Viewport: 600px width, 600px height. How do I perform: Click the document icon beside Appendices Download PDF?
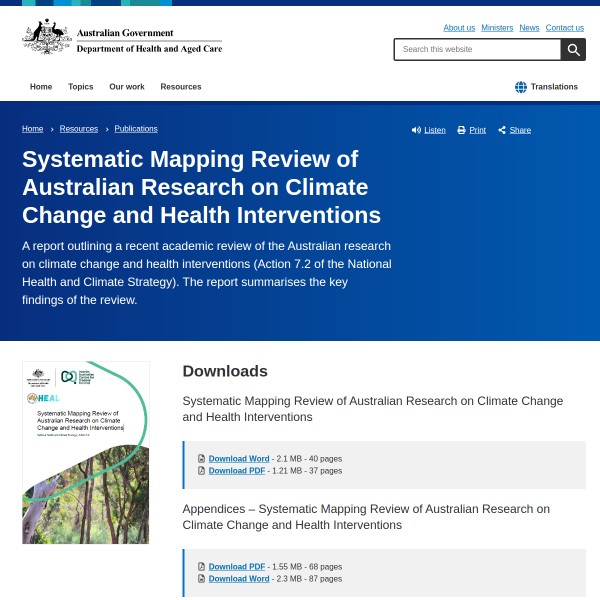click(x=201, y=567)
